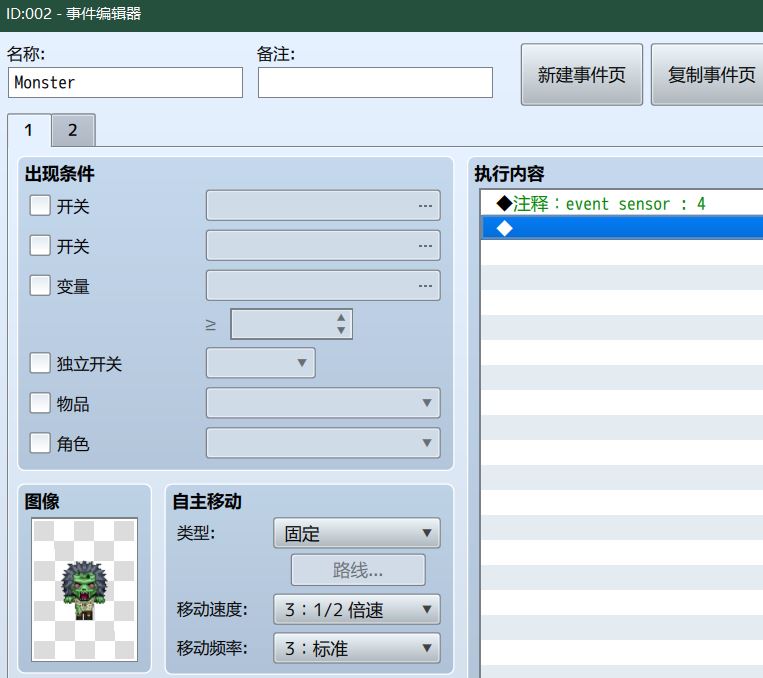
Task: Open the 移动频率 dropdown
Action: (357, 648)
